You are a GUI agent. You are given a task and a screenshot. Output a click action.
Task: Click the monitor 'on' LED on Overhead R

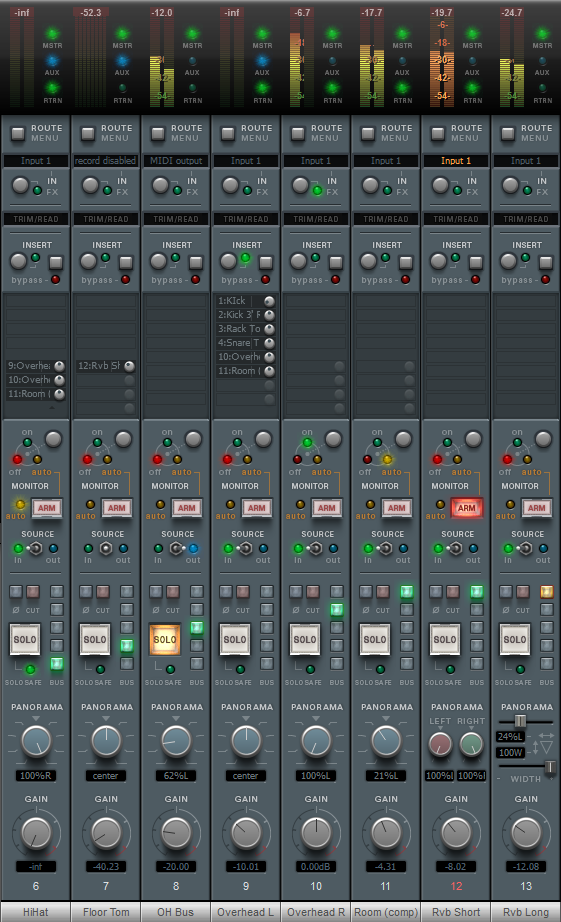pos(307,442)
